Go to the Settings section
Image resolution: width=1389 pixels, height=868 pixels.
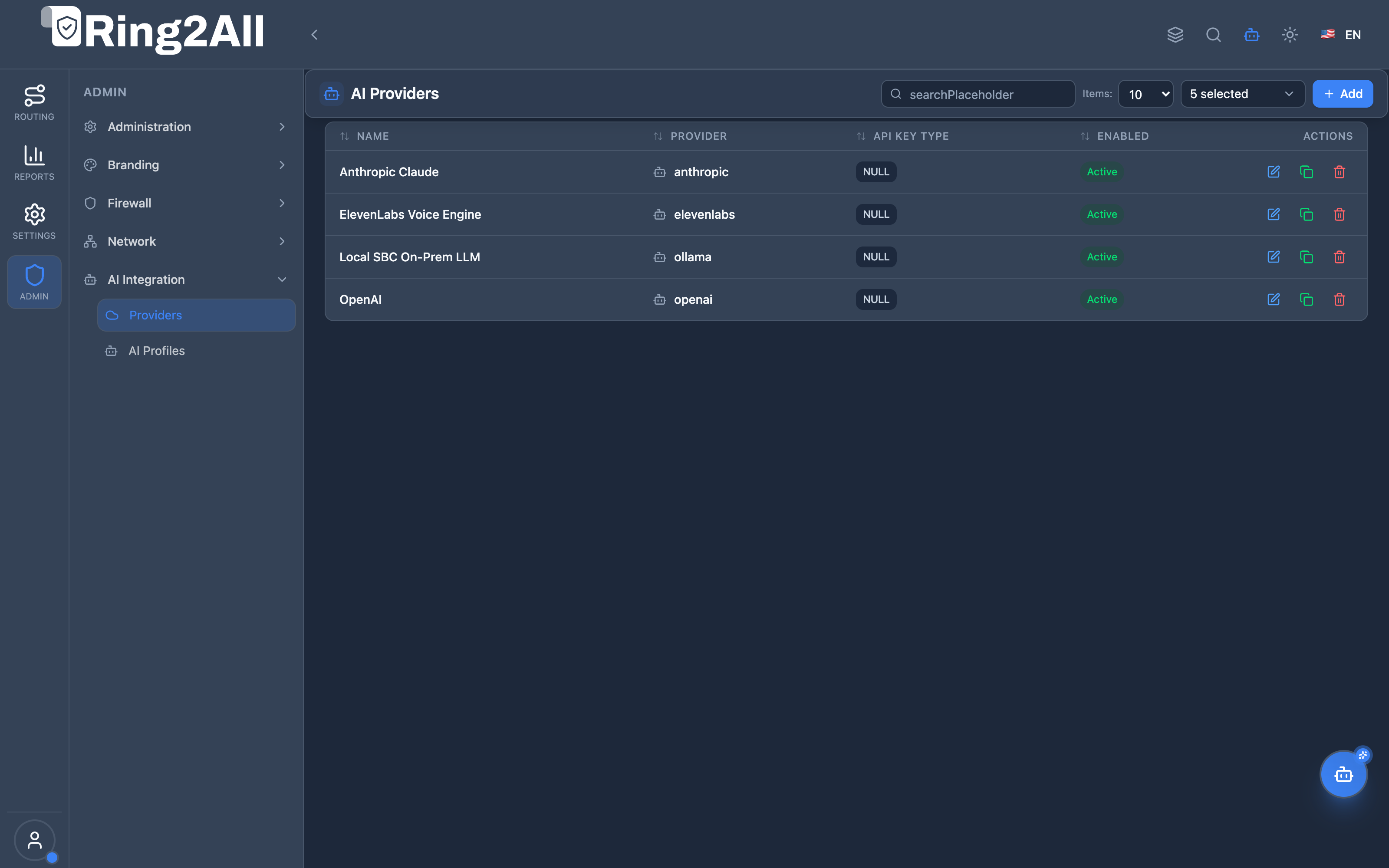click(34, 222)
